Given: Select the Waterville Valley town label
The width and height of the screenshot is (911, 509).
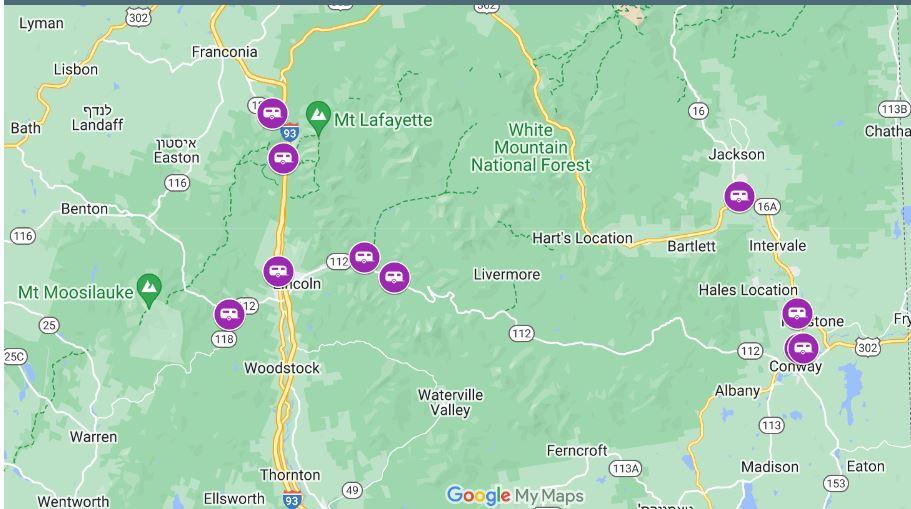Looking at the screenshot, I should point(450,402).
